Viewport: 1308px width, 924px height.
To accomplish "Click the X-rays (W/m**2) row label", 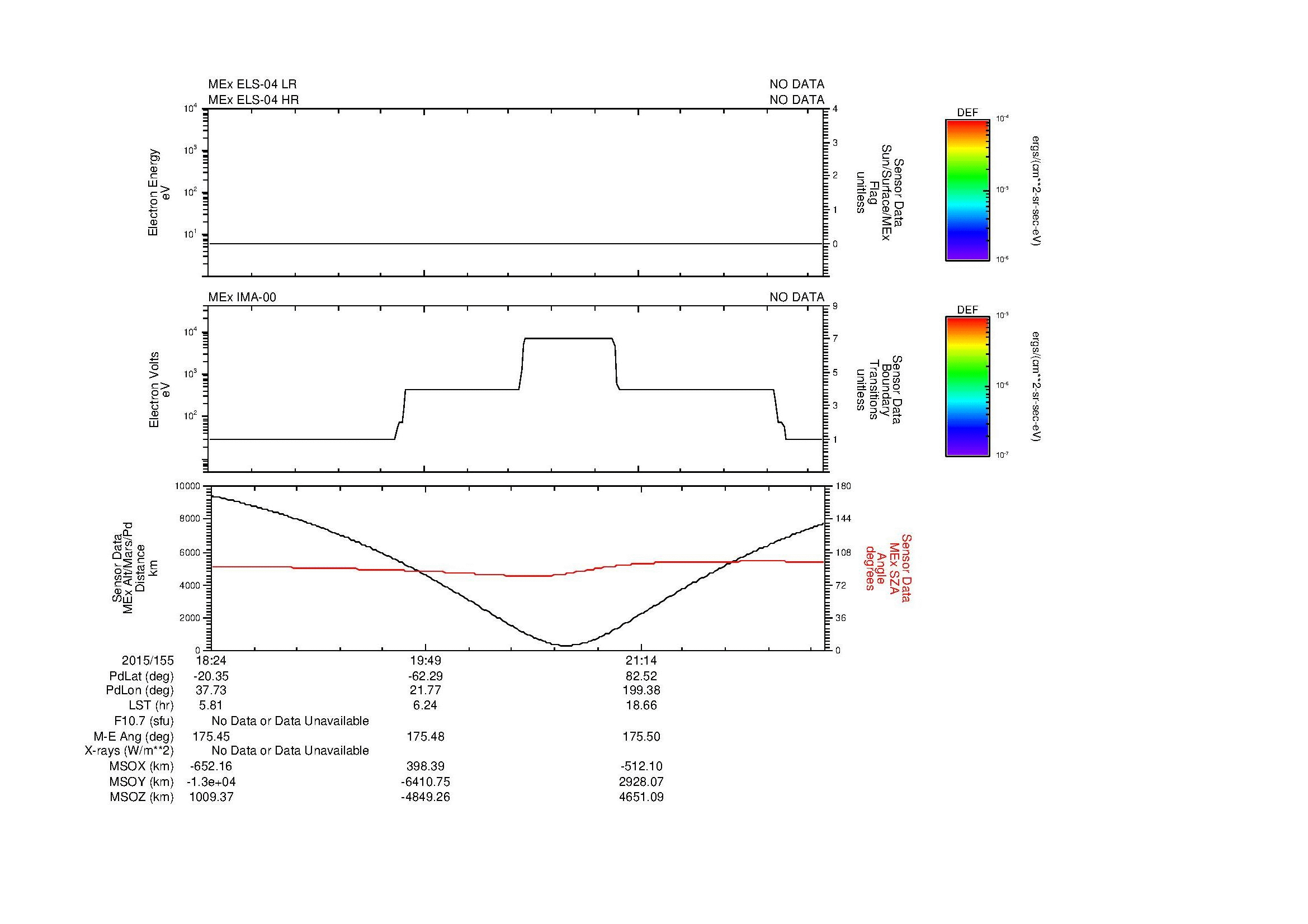I will pyautogui.click(x=129, y=751).
